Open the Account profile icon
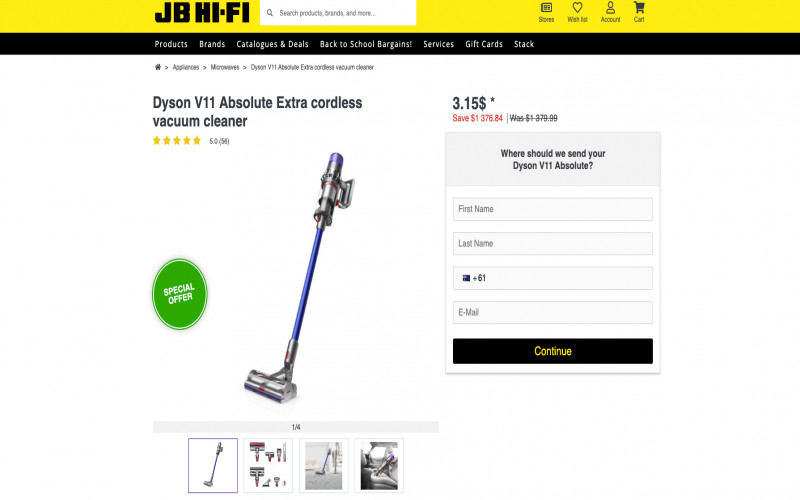Viewport: 800px width, 500px height. point(610,8)
